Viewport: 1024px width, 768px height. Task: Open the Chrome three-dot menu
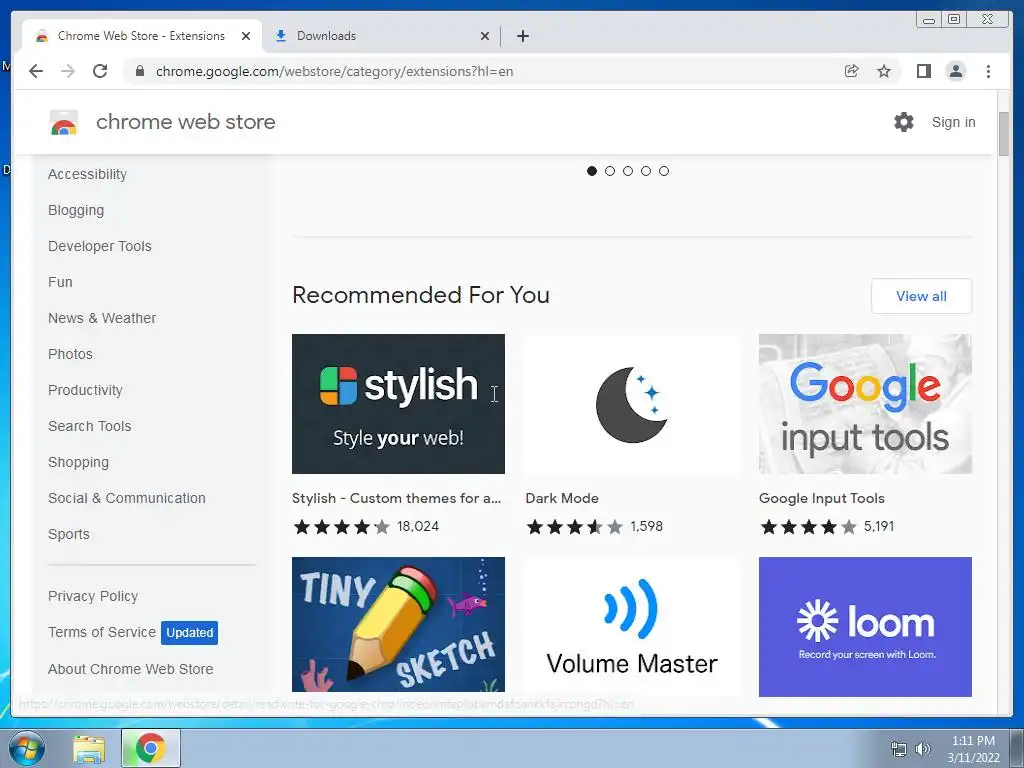988,71
